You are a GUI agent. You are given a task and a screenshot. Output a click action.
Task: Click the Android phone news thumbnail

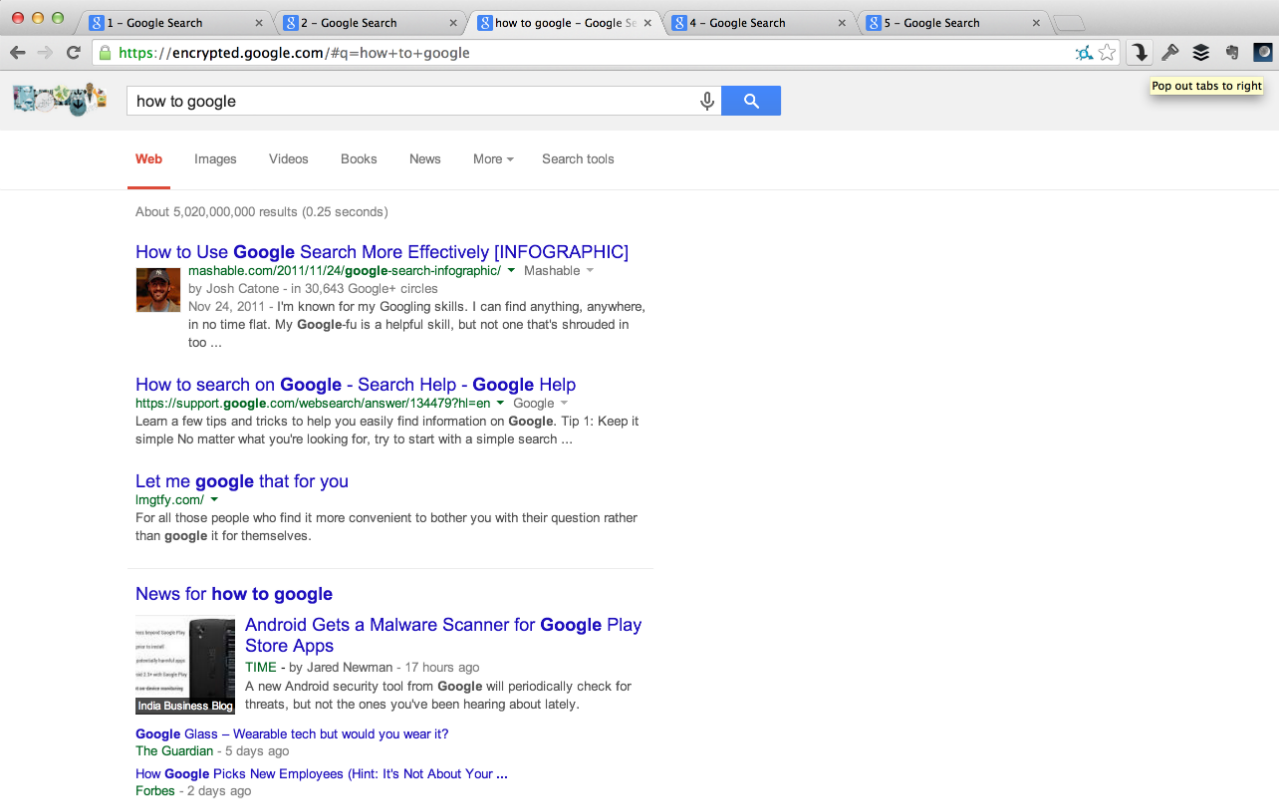click(x=185, y=664)
